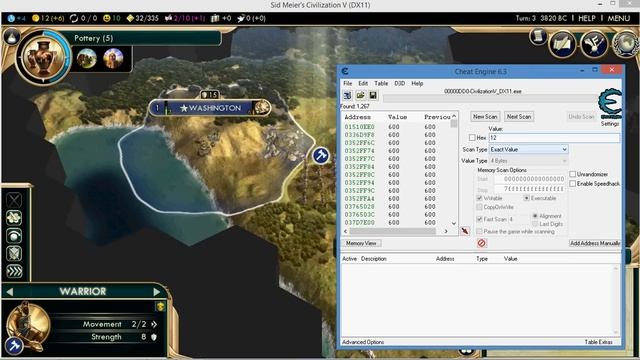Open the Help menu in Cheat Engine

417,83
